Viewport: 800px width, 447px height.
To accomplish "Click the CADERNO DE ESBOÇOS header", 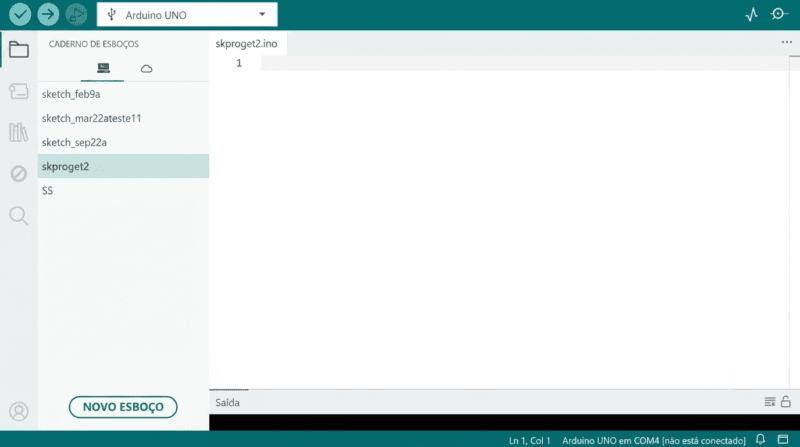I will tap(94, 44).
